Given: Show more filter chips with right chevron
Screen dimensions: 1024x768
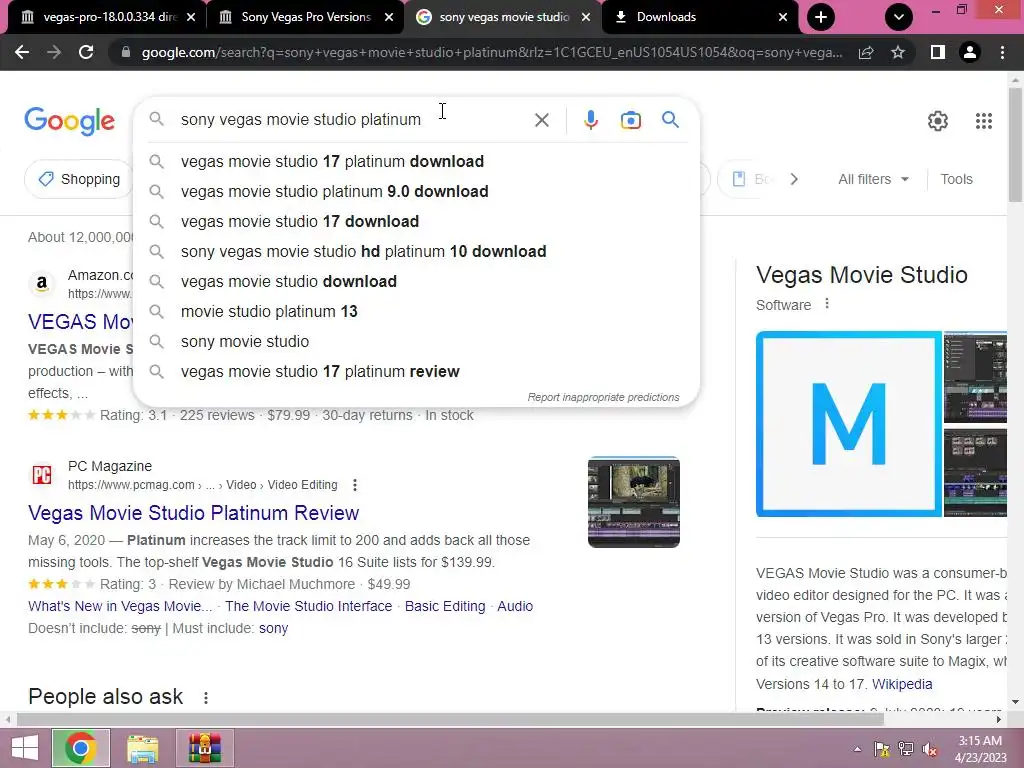Looking at the screenshot, I should tap(794, 179).
